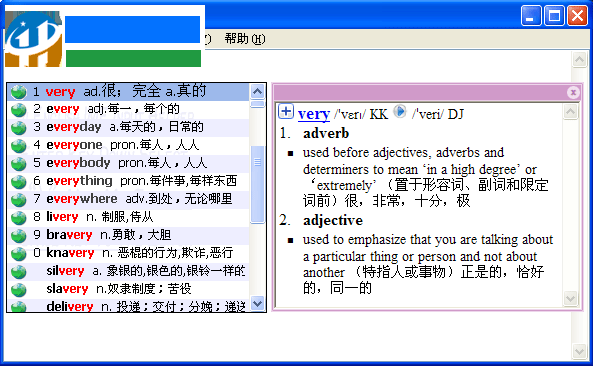This screenshot has width=593, height=366.
Task: Click the word list scrollbar down arrow
Action: (257, 304)
